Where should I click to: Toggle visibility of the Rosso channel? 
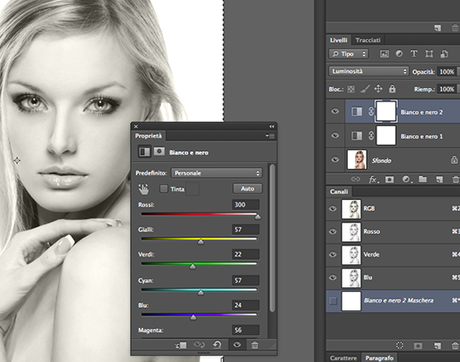[x=333, y=231]
